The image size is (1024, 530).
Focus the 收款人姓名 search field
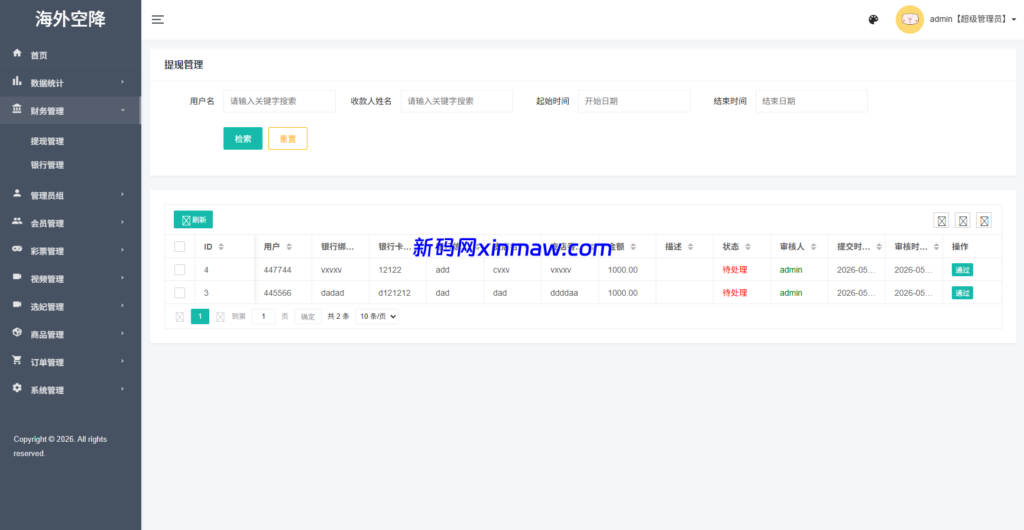coord(457,101)
